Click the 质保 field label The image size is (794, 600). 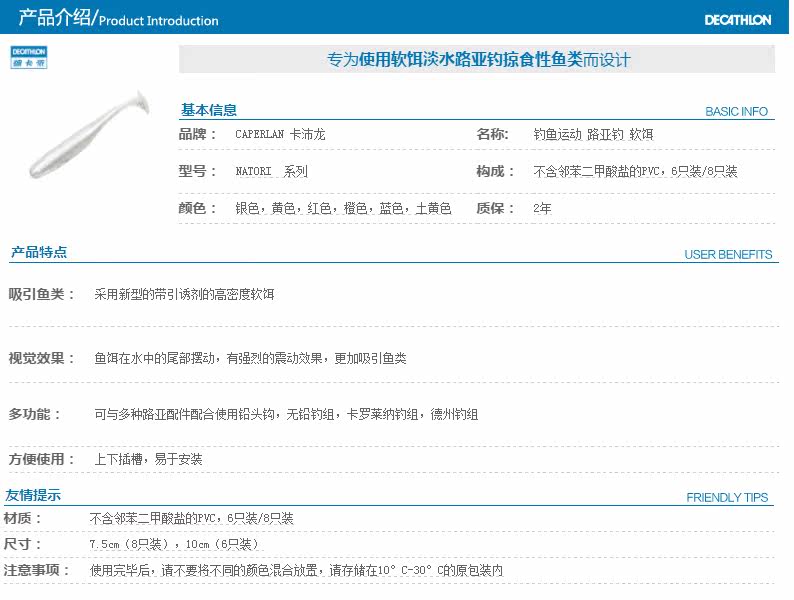495,208
